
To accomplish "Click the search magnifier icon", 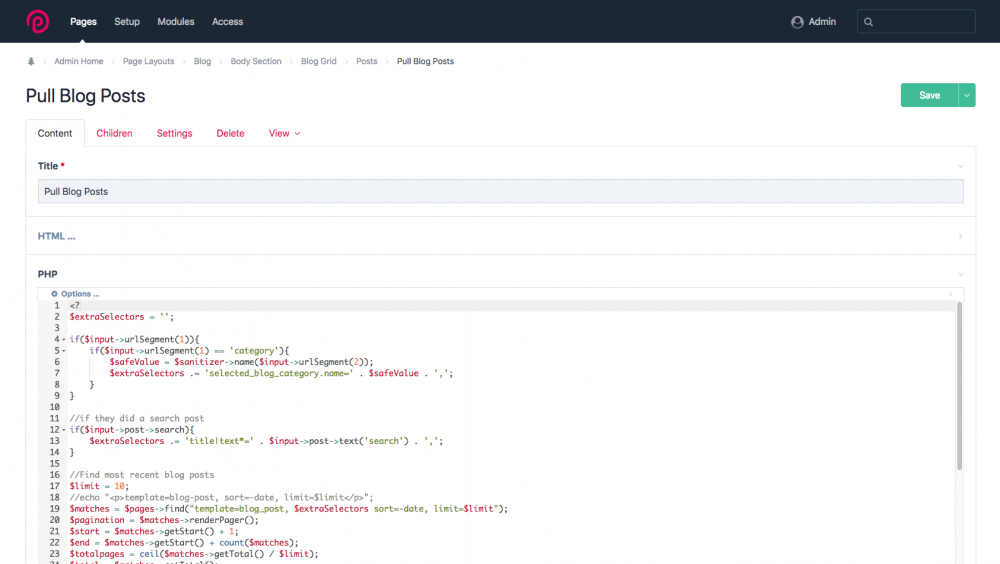I will (868, 22).
